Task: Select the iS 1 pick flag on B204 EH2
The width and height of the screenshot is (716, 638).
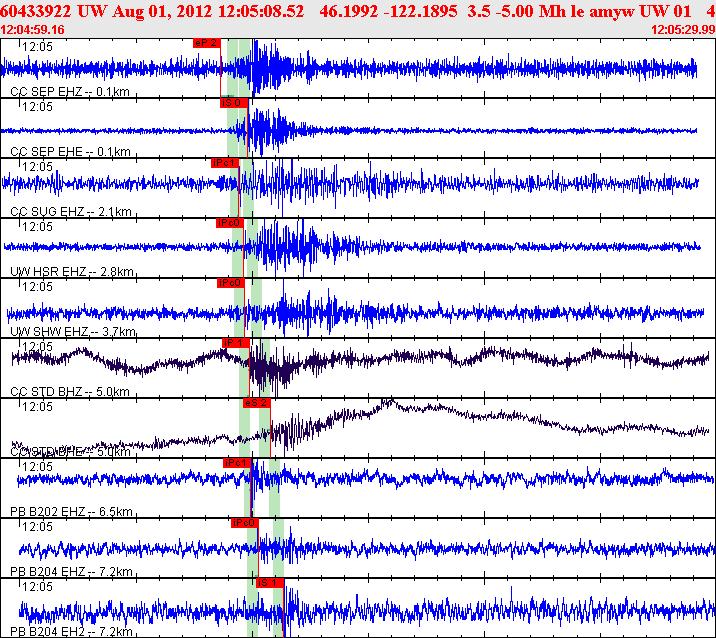Action: [x=271, y=583]
